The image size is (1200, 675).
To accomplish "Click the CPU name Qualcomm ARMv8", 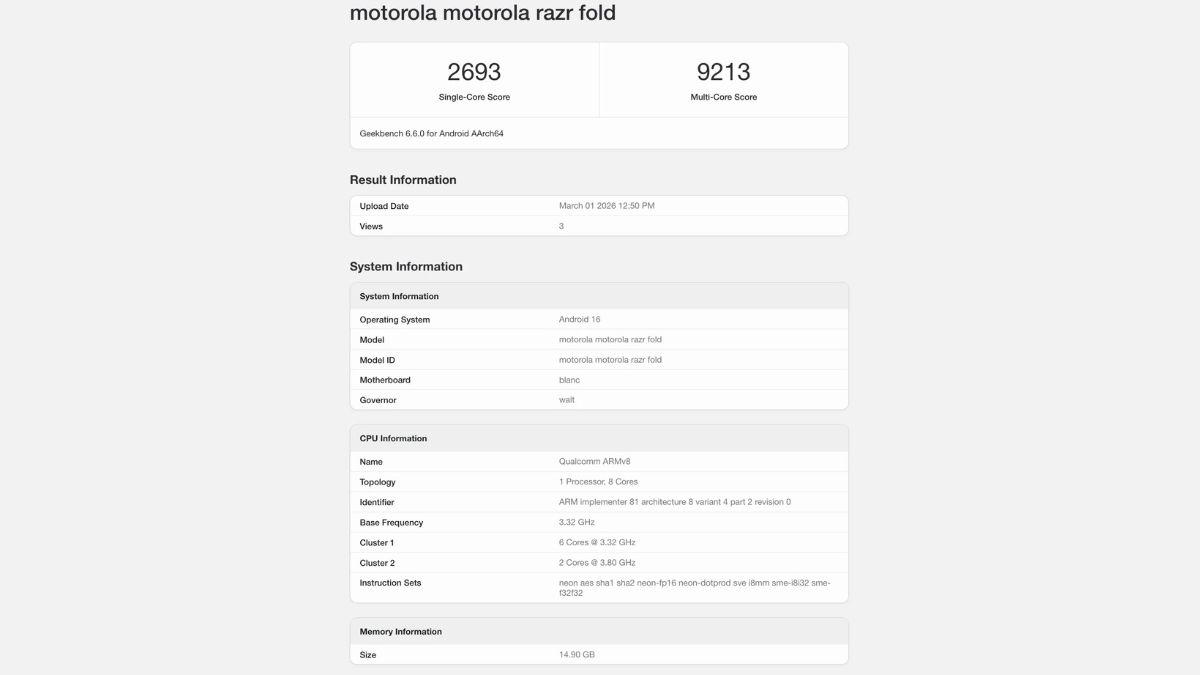I will coord(595,462).
